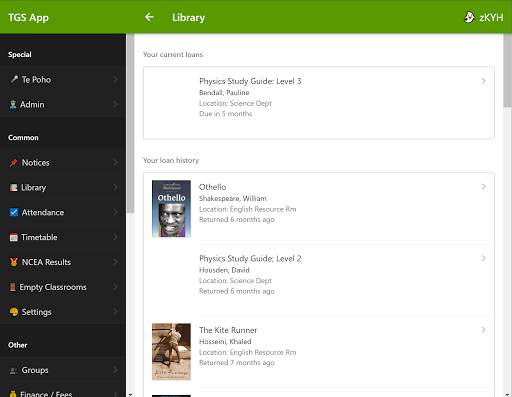The width and height of the screenshot is (512, 397).
Task: Open the Attendance menu item
Action: pos(63,212)
